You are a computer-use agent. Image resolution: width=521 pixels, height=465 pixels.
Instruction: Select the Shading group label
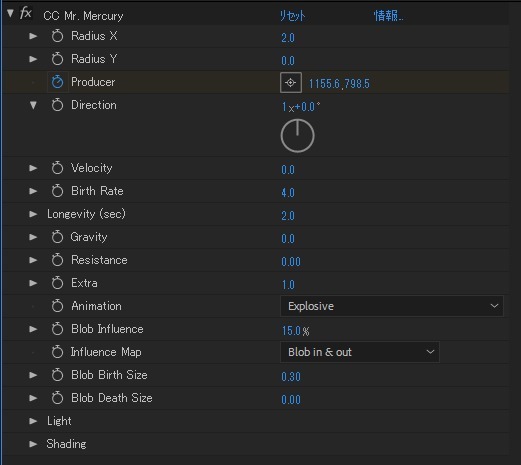point(66,444)
